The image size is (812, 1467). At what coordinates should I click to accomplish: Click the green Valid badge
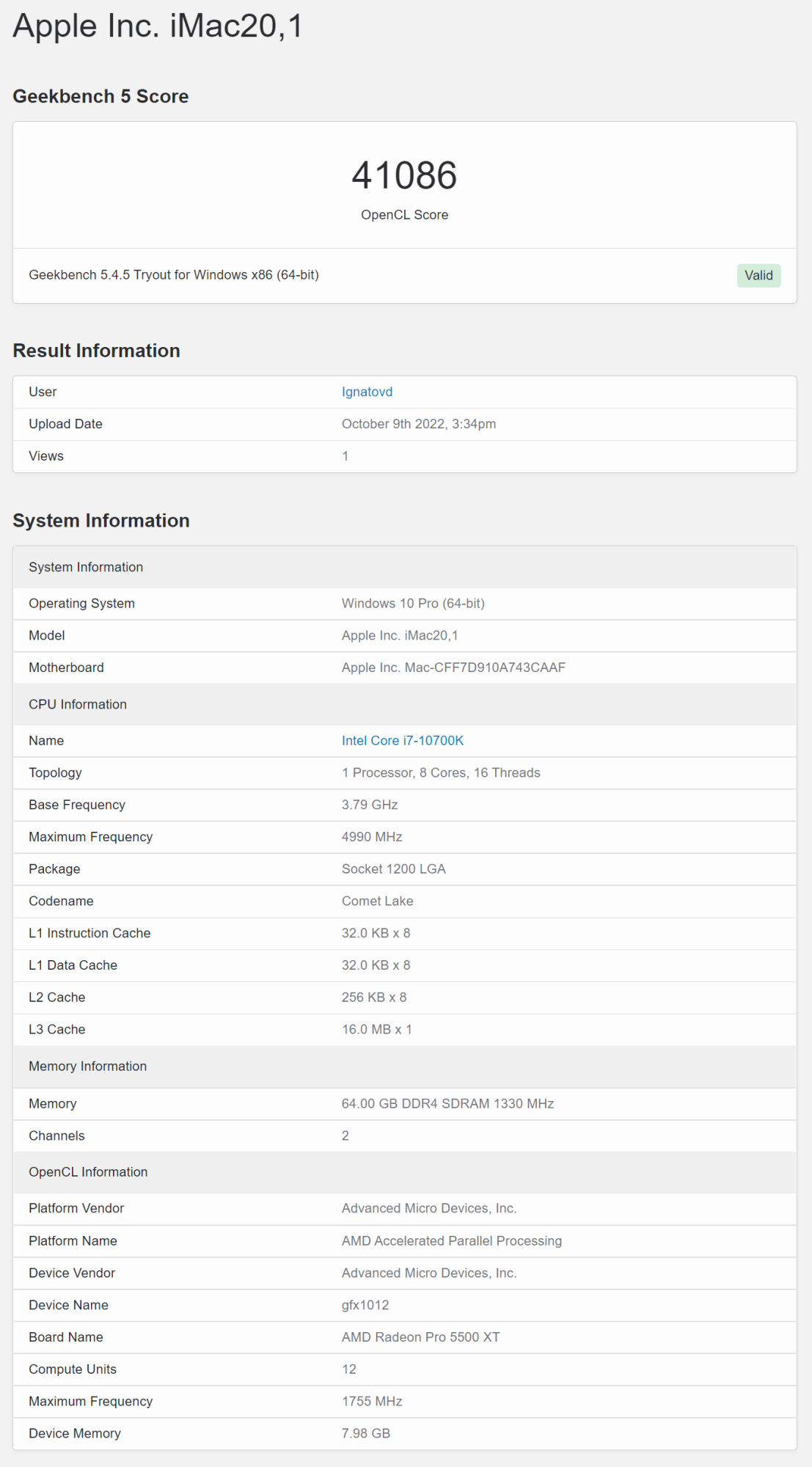click(758, 275)
